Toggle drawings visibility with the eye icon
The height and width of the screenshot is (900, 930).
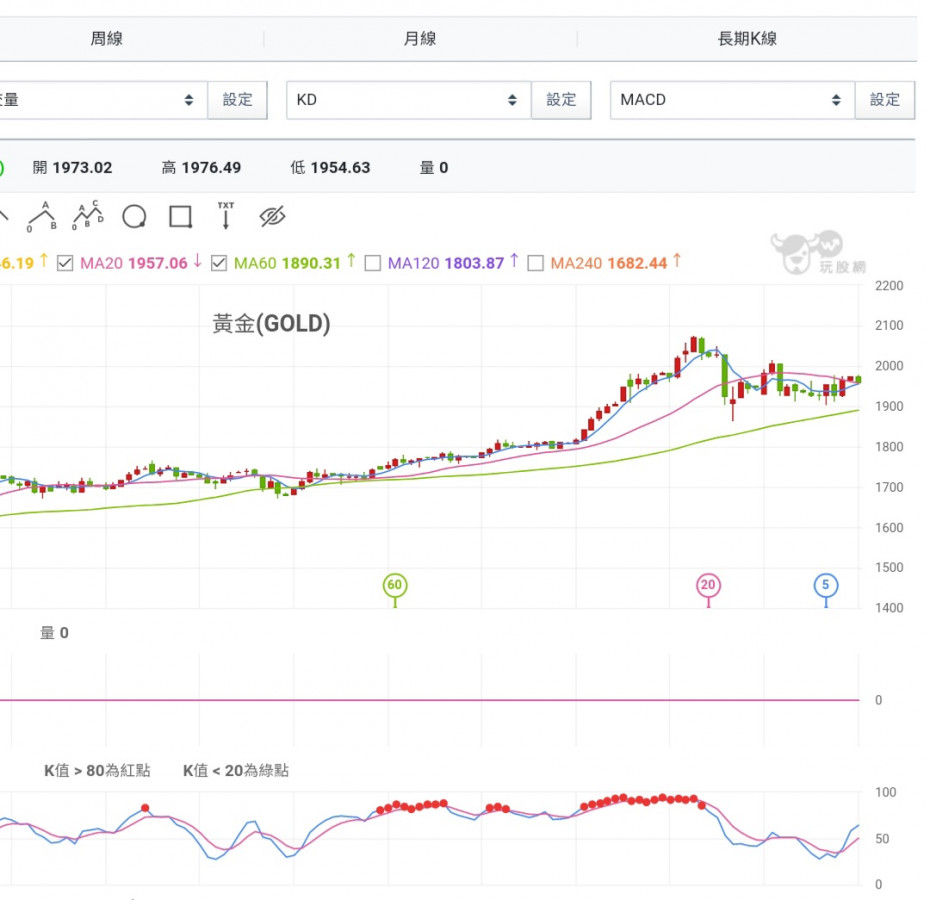(272, 216)
